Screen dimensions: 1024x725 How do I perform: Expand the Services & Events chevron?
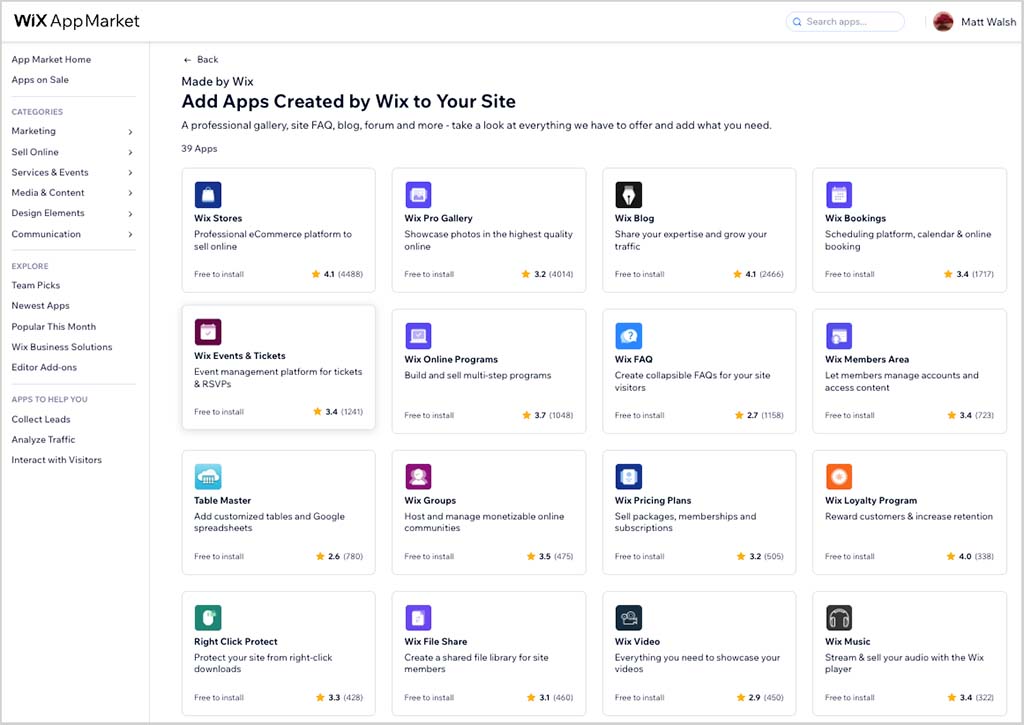(x=130, y=172)
